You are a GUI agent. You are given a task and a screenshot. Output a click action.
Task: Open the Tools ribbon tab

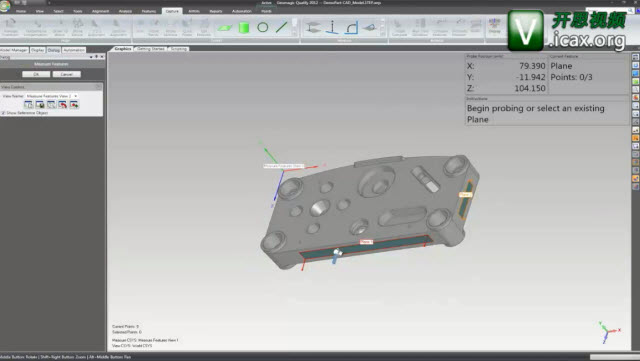(x=78, y=11)
